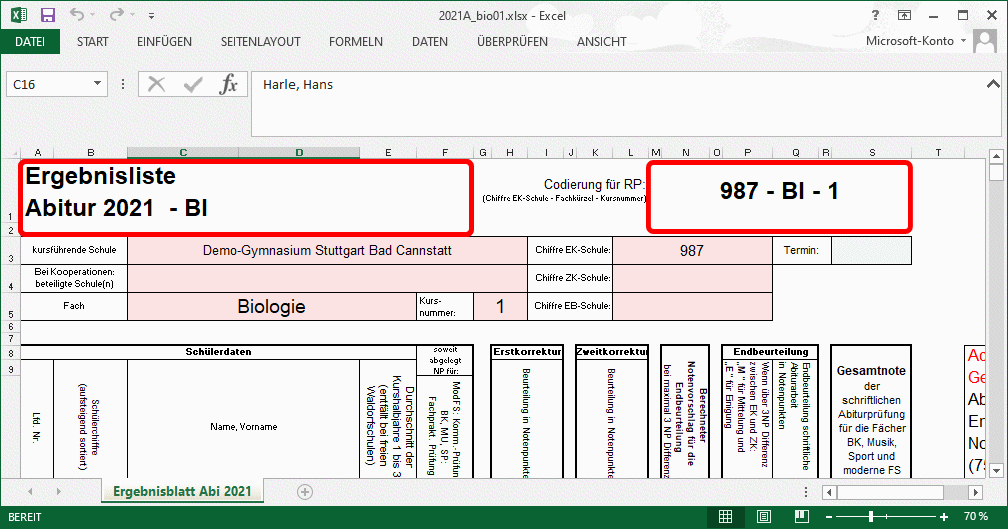
Task: Confirm entry with the checkmark icon
Action: pyautogui.click(x=192, y=85)
